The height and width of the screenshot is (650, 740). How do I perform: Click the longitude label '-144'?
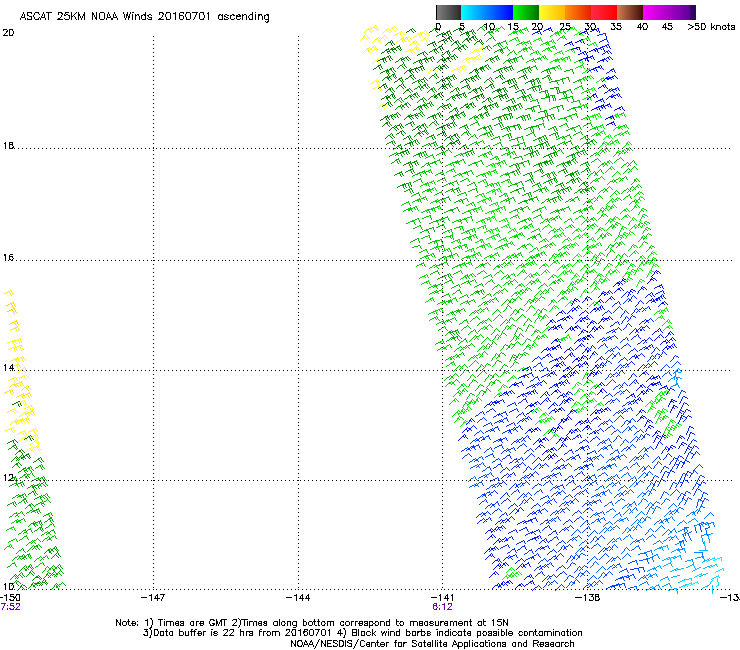coord(298,598)
